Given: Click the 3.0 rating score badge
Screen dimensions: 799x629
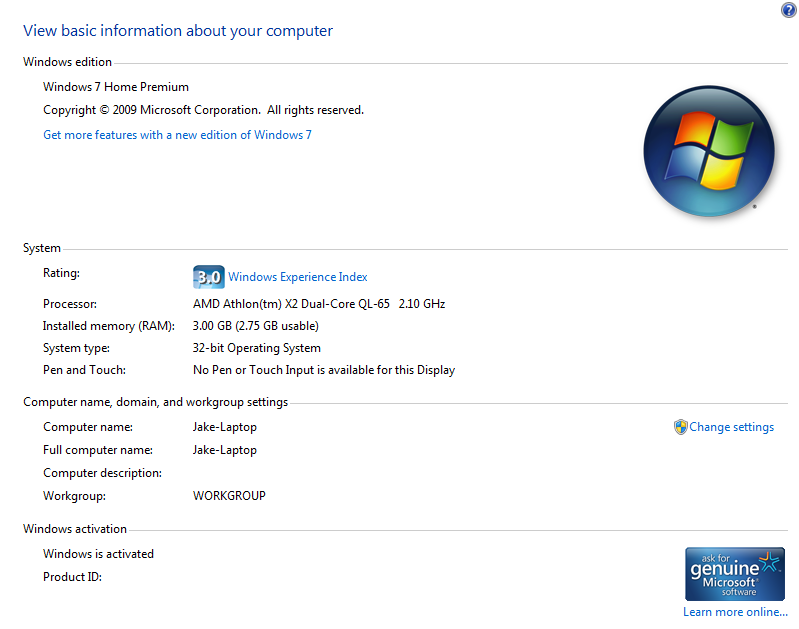Looking at the screenshot, I should pyautogui.click(x=208, y=277).
